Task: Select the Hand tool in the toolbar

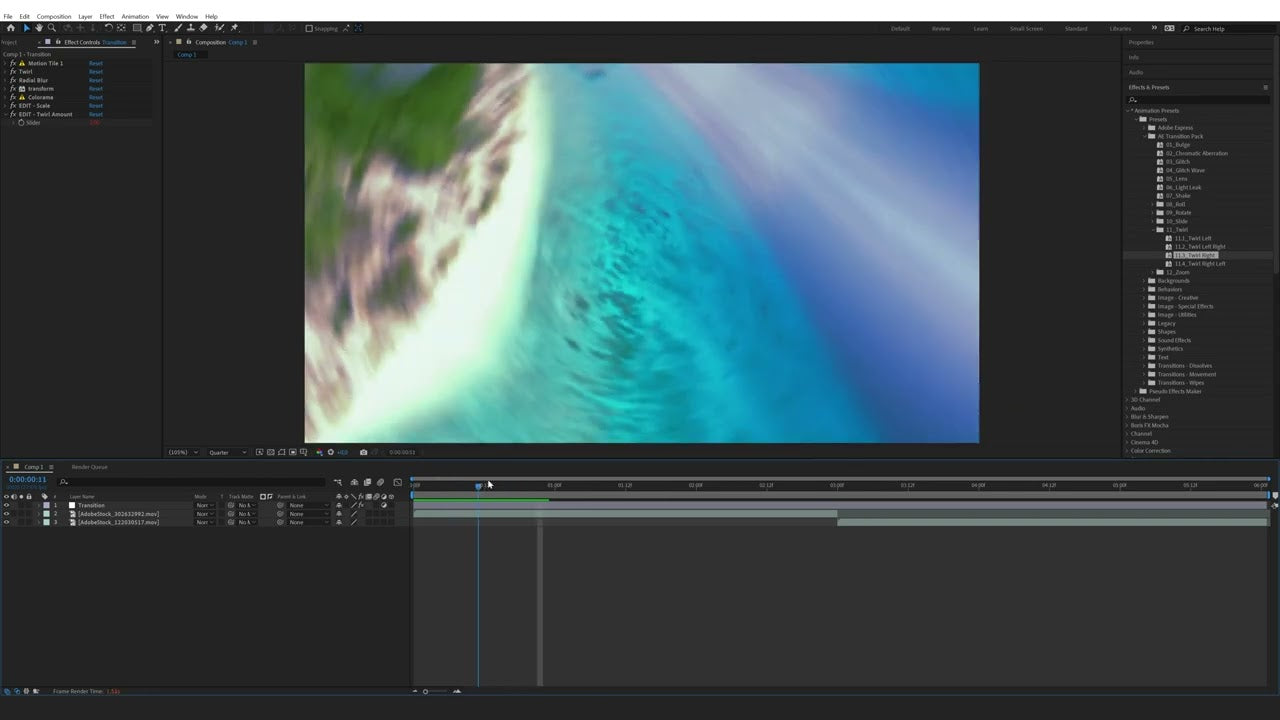Action: [38, 28]
